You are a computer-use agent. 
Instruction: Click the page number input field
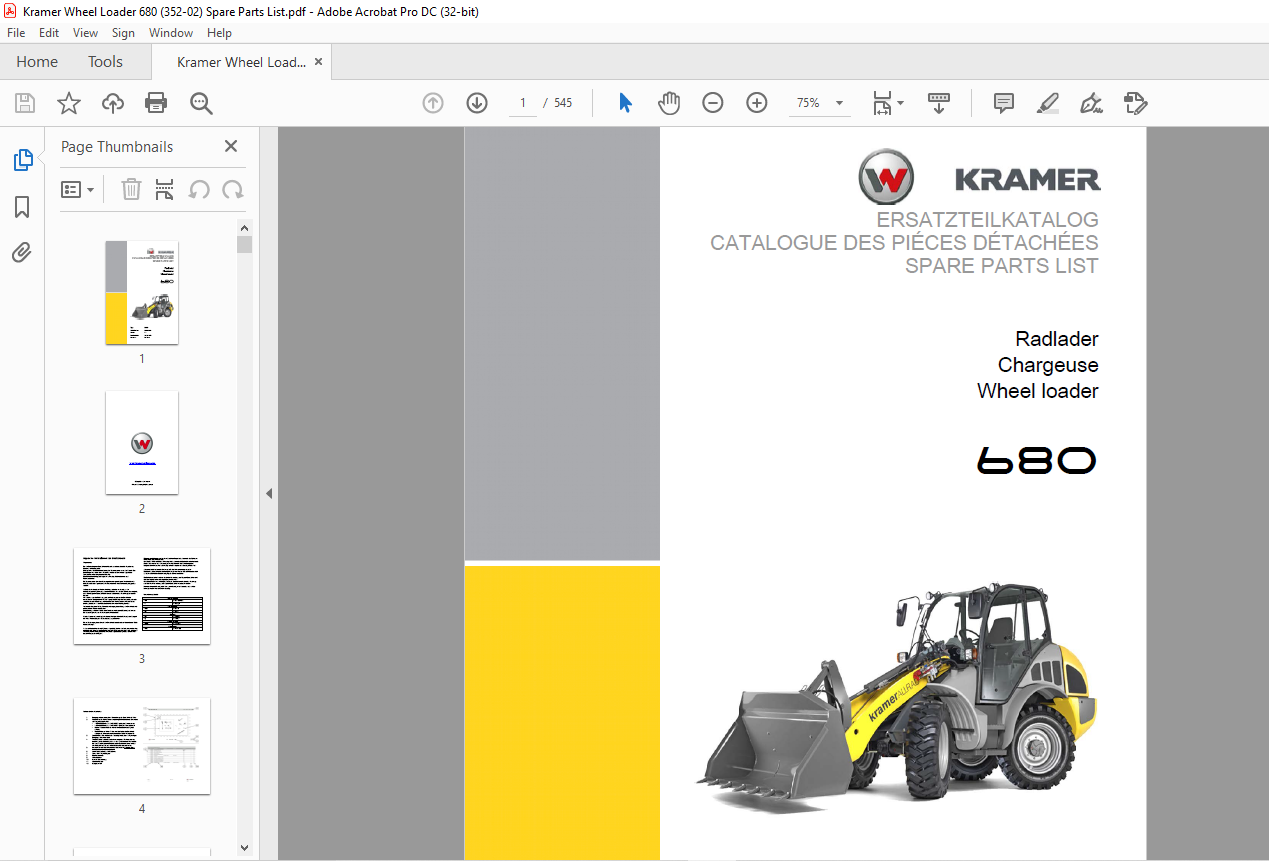click(x=522, y=103)
